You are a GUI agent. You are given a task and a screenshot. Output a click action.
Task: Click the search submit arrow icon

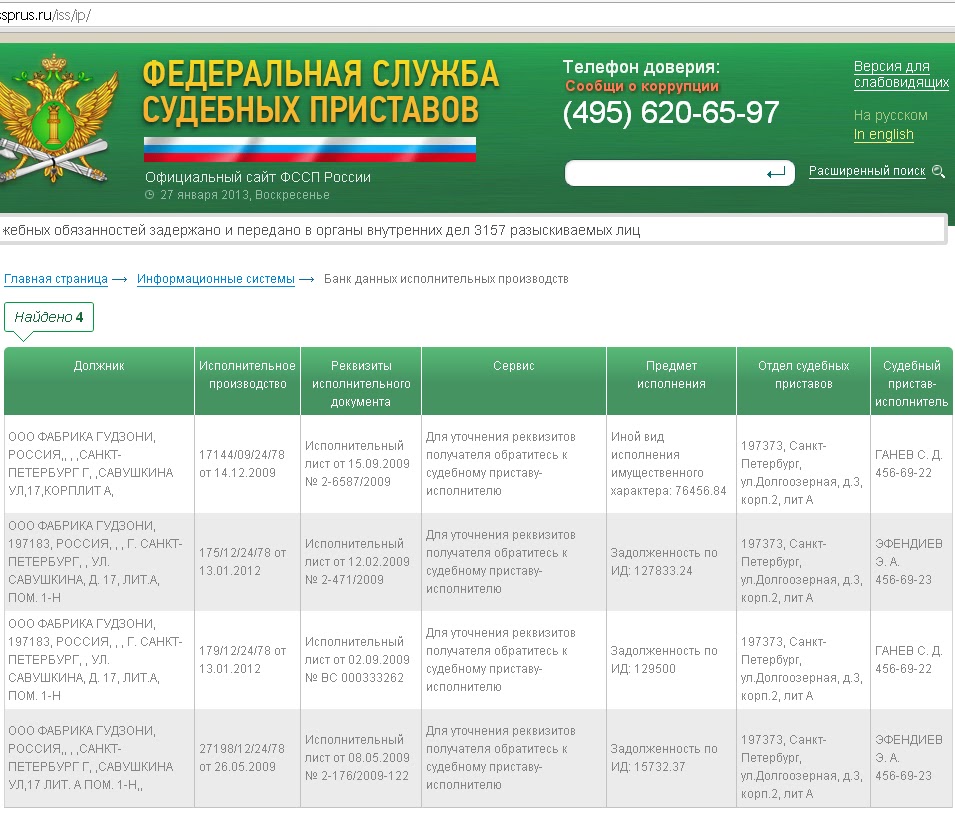775,174
